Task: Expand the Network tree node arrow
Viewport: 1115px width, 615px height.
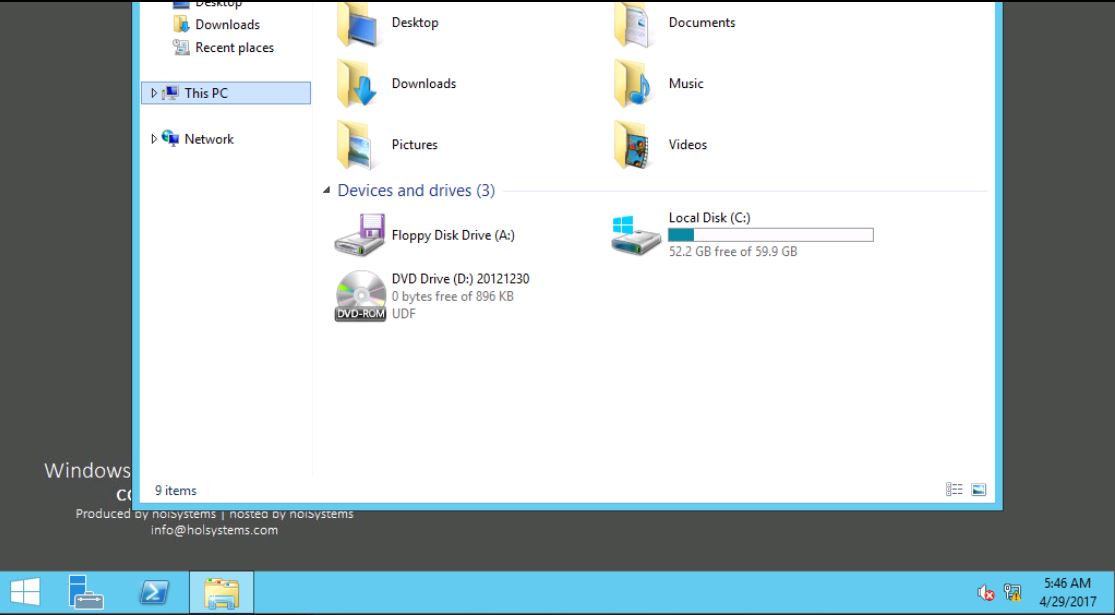Action: click(154, 139)
